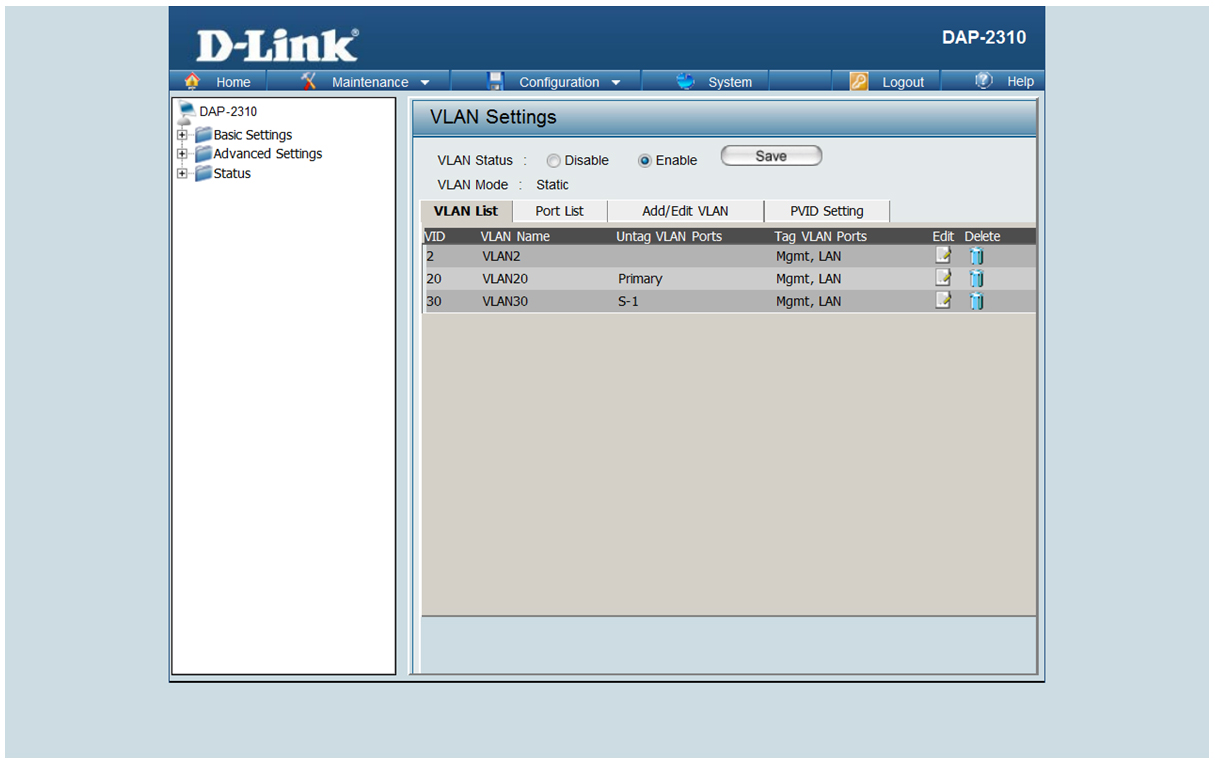1215x763 pixels.
Task: Switch to the PVID Setting tab
Action: (826, 211)
